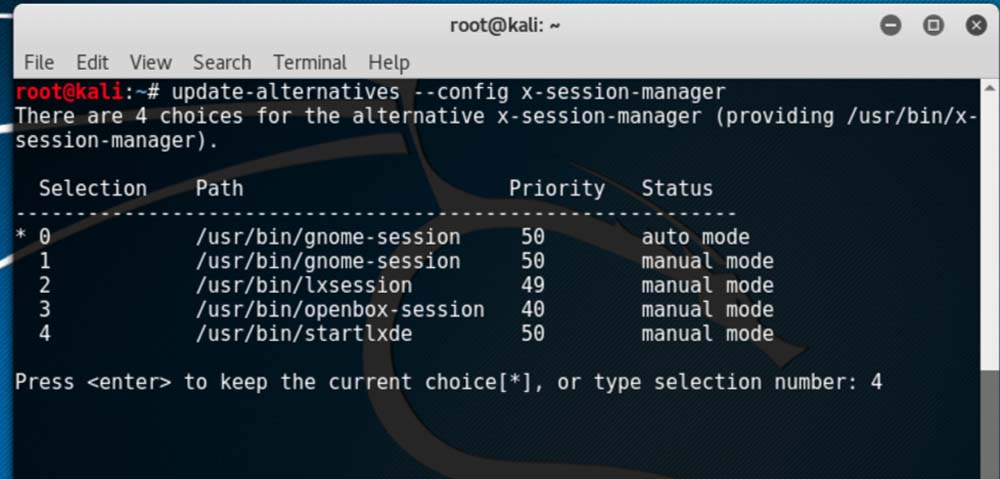Click the root@kali title bar text
This screenshot has height=479, width=1000.
click(505, 25)
